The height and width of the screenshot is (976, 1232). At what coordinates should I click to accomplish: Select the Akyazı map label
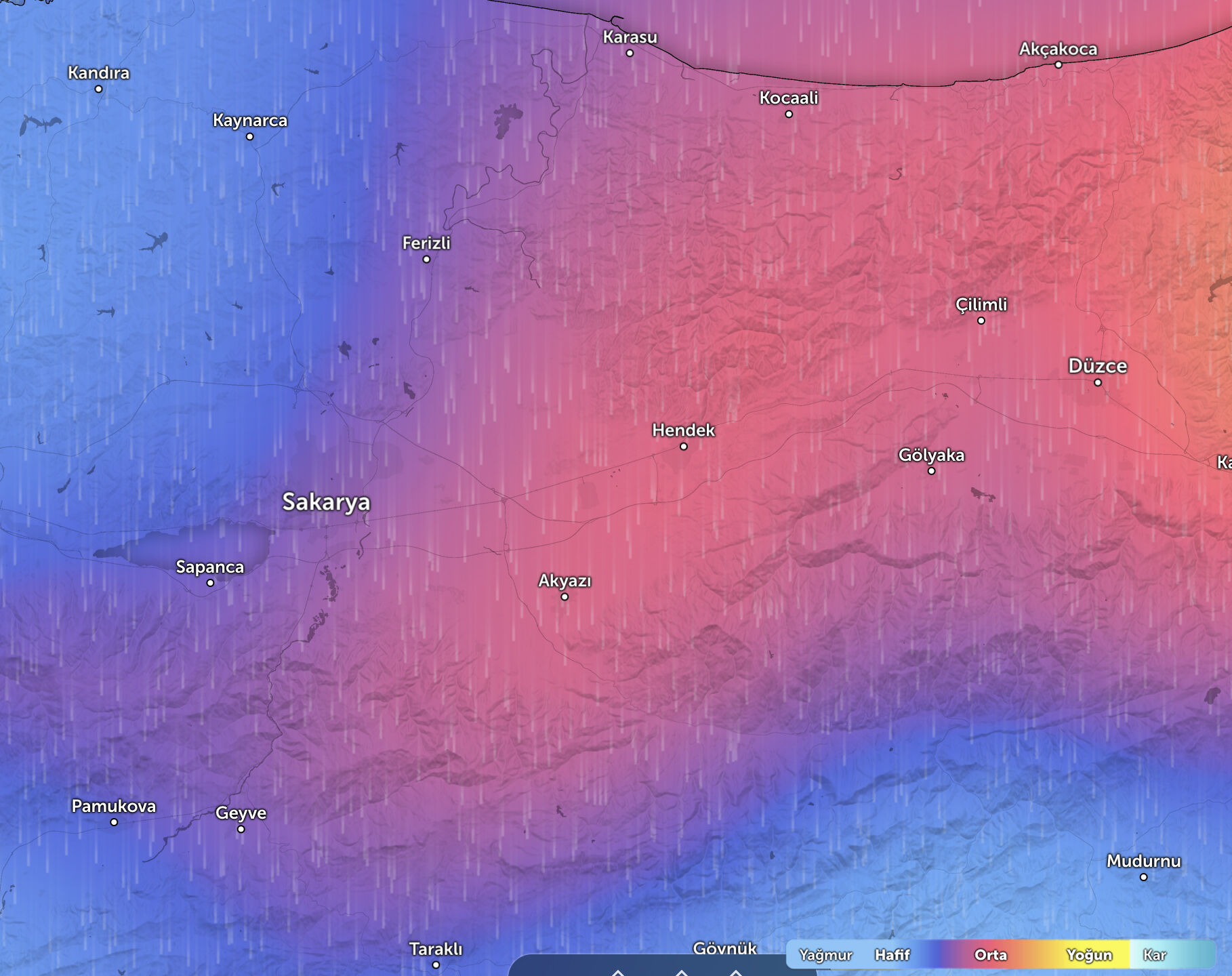click(564, 581)
